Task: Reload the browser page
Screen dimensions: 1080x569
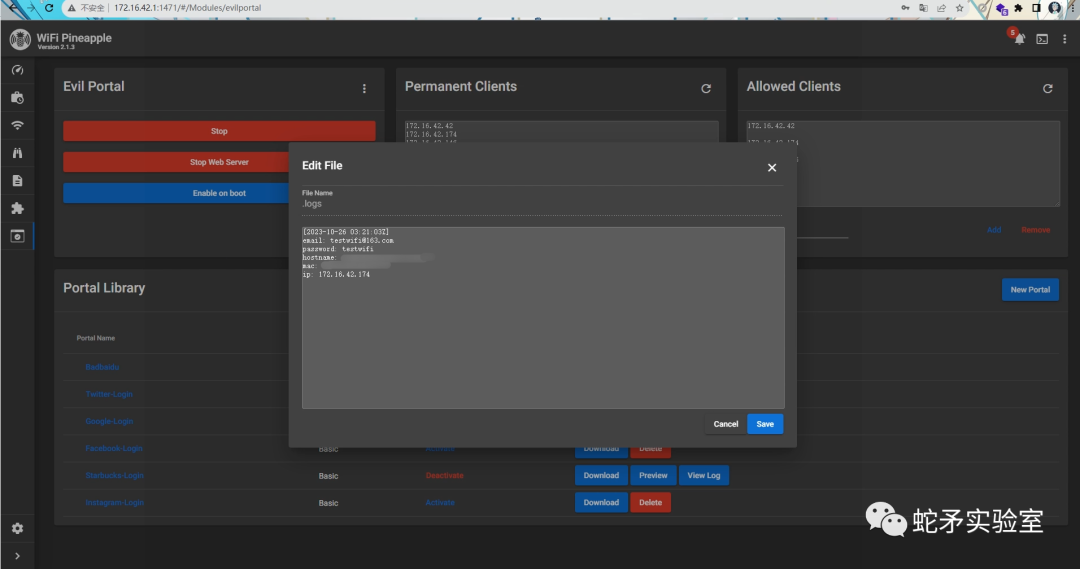Action: pos(49,8)
